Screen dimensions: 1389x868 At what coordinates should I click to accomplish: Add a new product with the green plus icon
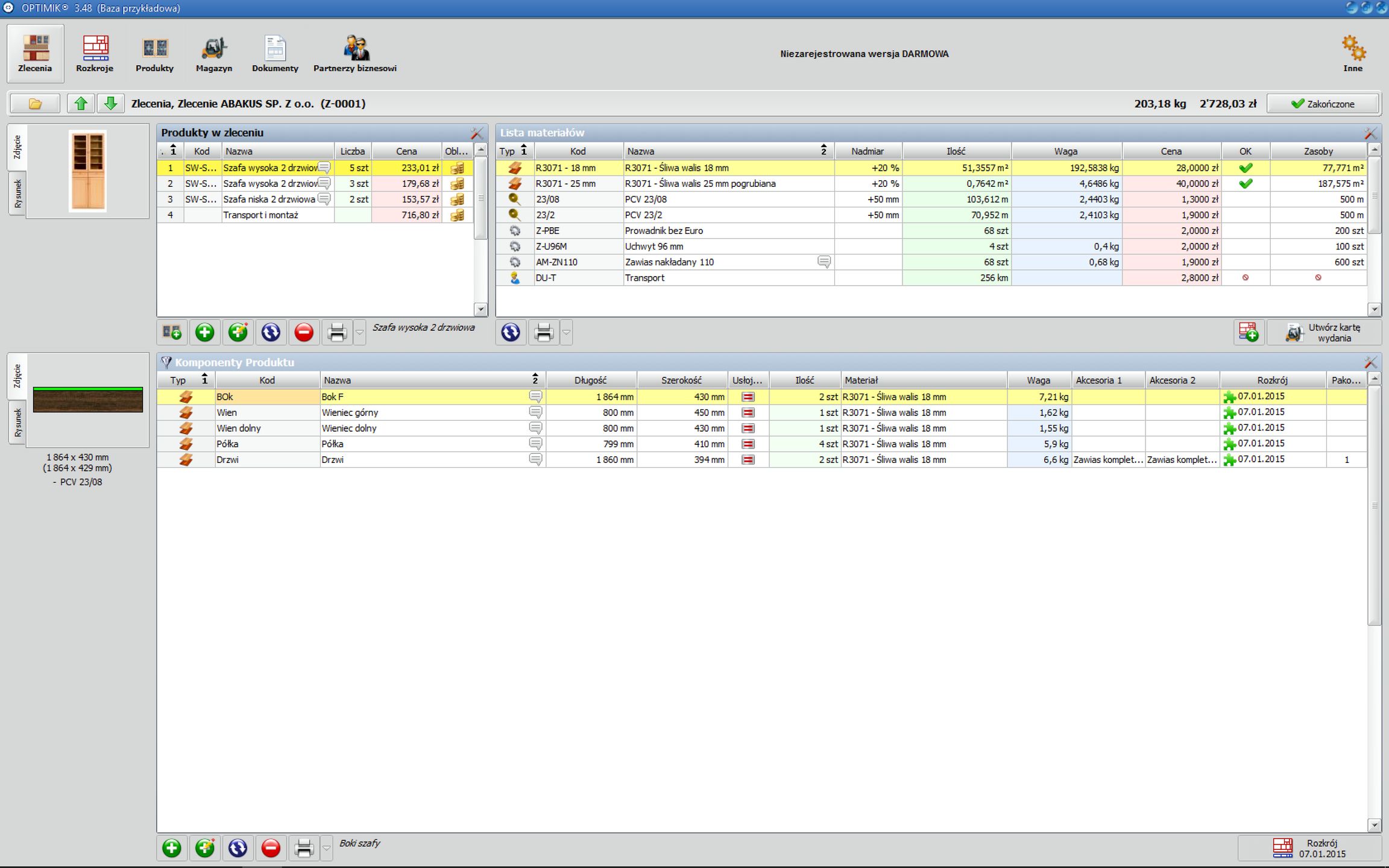point(204,332)
